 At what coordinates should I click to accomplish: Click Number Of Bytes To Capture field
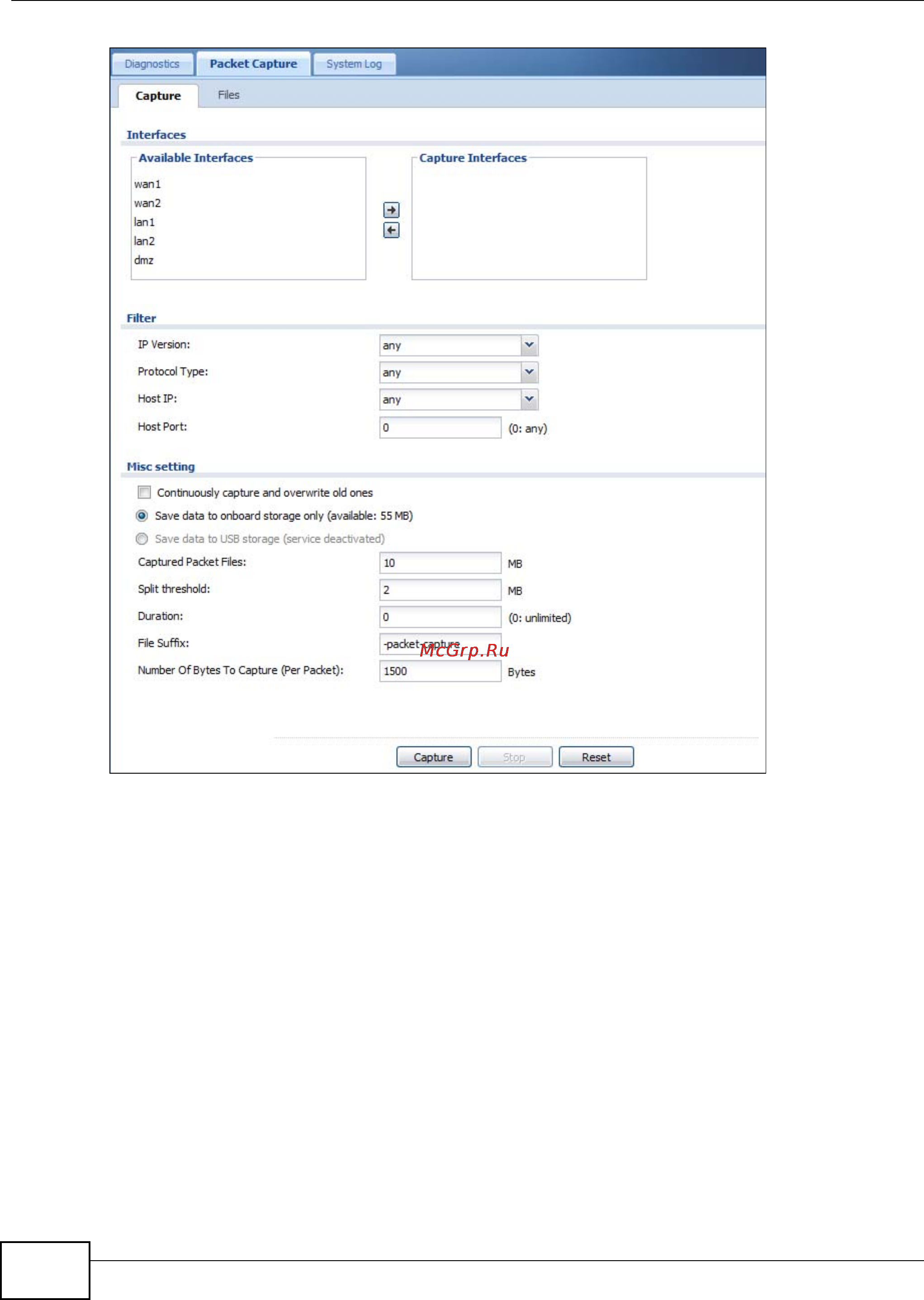[x=441, y=671]
